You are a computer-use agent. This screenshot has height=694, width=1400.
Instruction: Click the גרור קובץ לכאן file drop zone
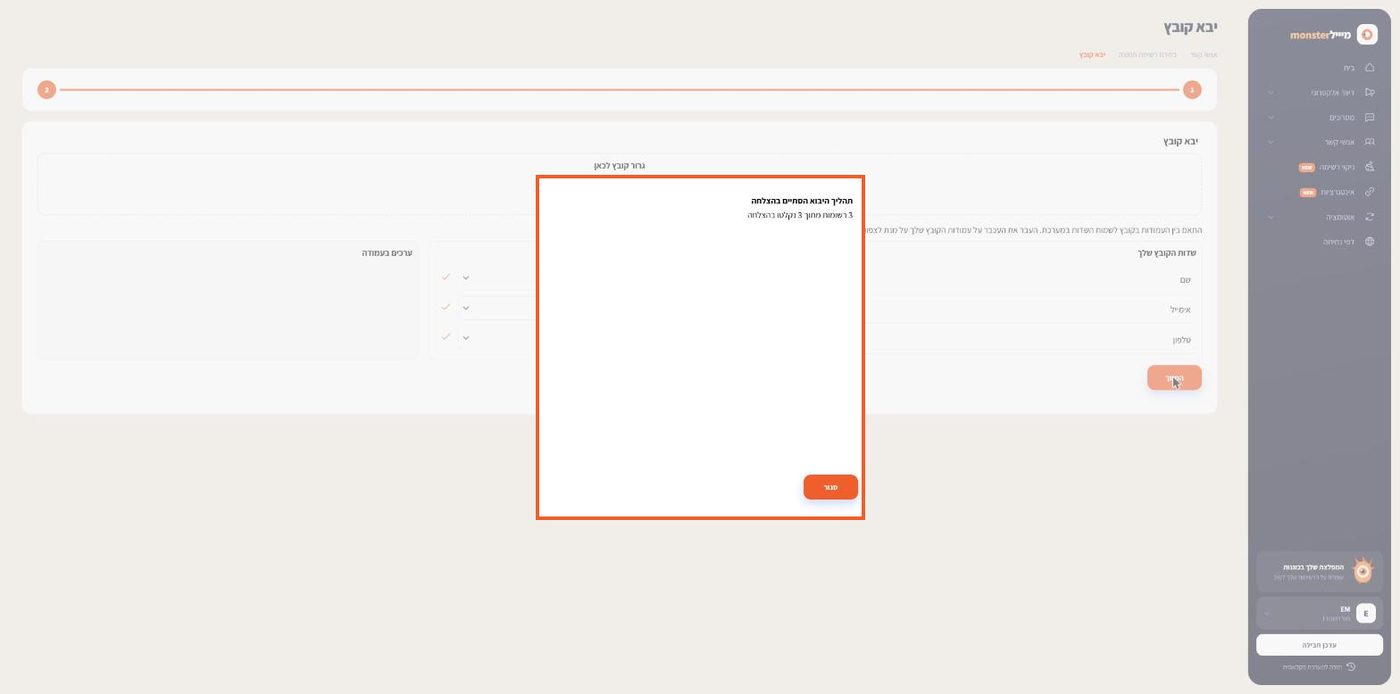(x=619, y=184)
